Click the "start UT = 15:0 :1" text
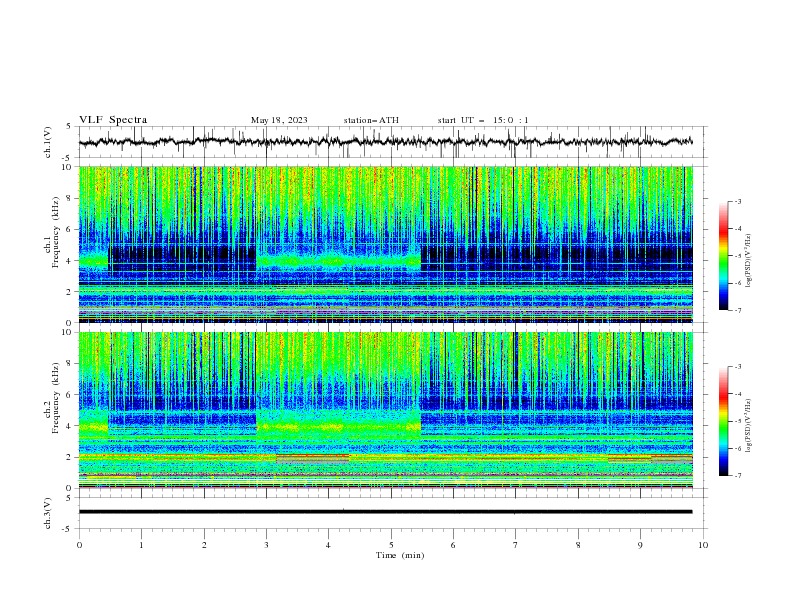This screenshot has height=612, width=792. [x=483, y=120]
